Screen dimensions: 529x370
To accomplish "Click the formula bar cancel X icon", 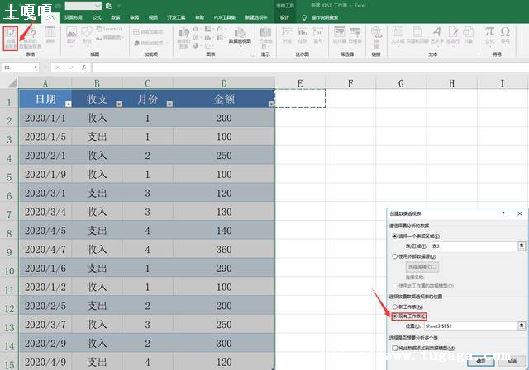I will pos(58,68).
